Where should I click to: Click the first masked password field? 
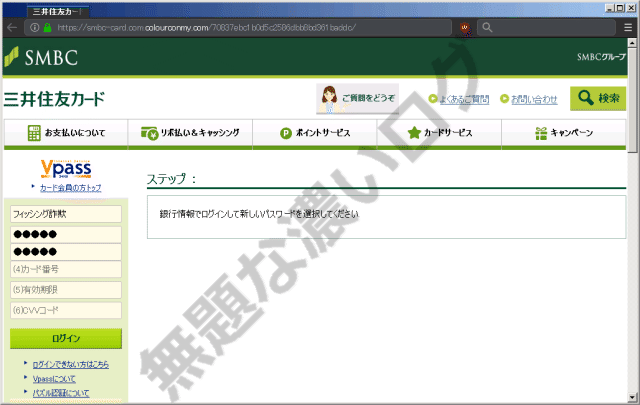(66, 234)
